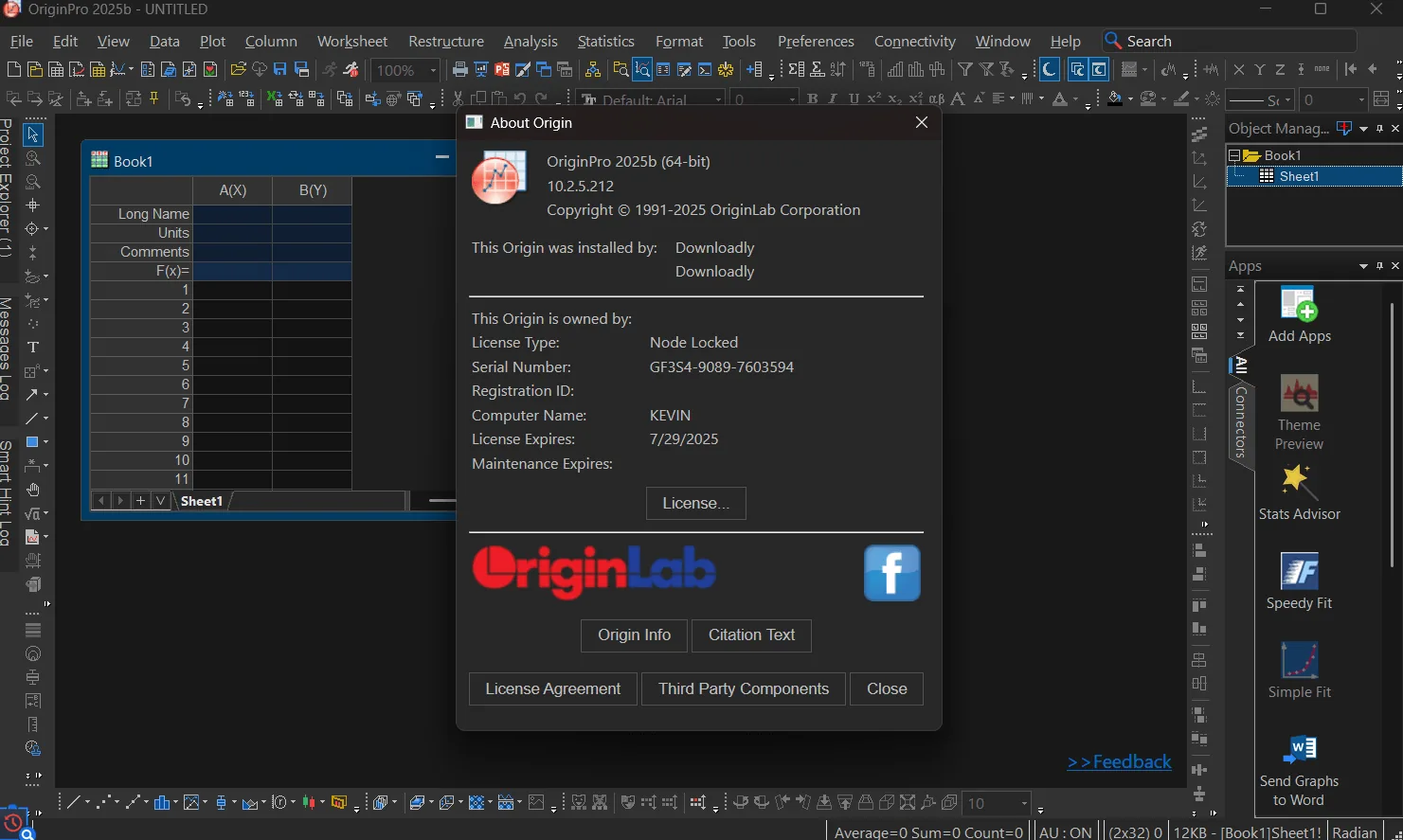Click the Add New Columns icon

755,70
